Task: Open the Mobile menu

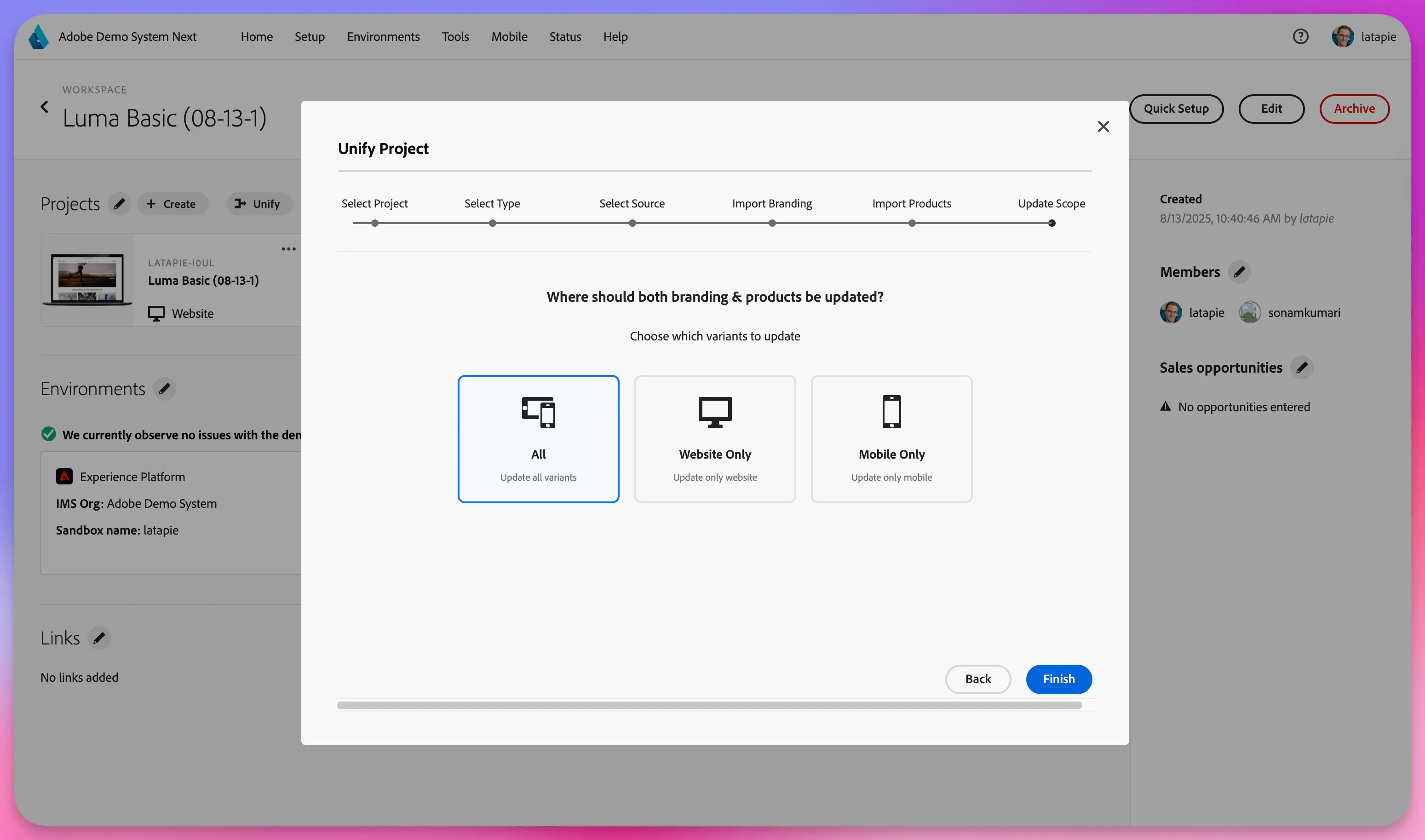Action: tap(509, 37)
